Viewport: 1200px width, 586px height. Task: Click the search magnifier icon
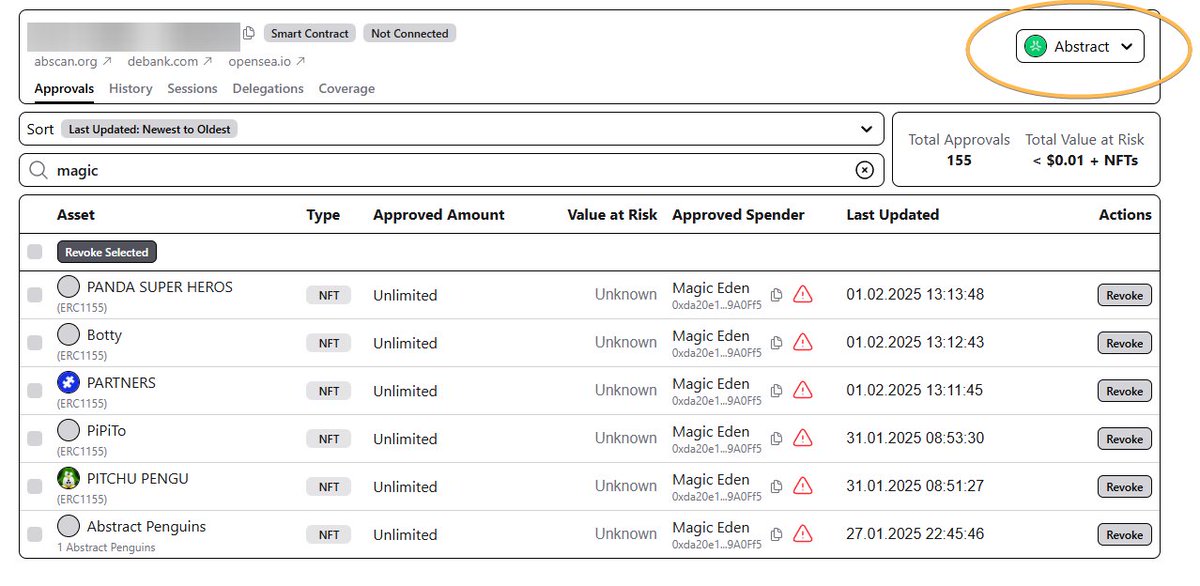click(39, 171)
